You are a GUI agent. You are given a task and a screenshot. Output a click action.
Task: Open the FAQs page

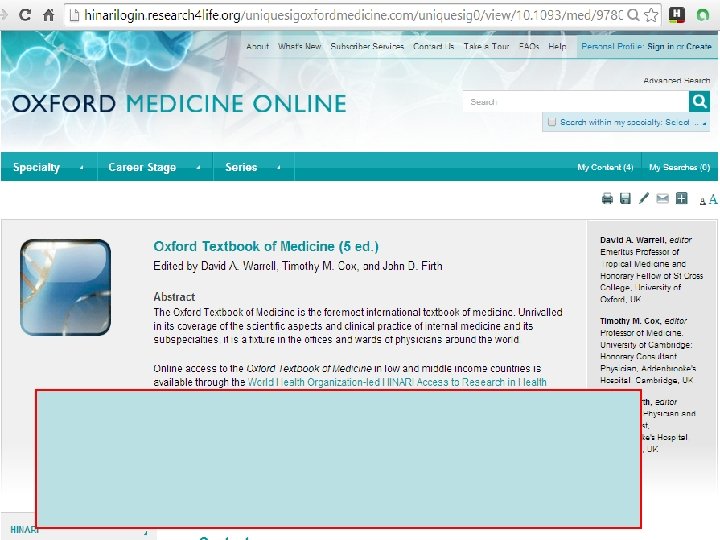click(529, 46)
